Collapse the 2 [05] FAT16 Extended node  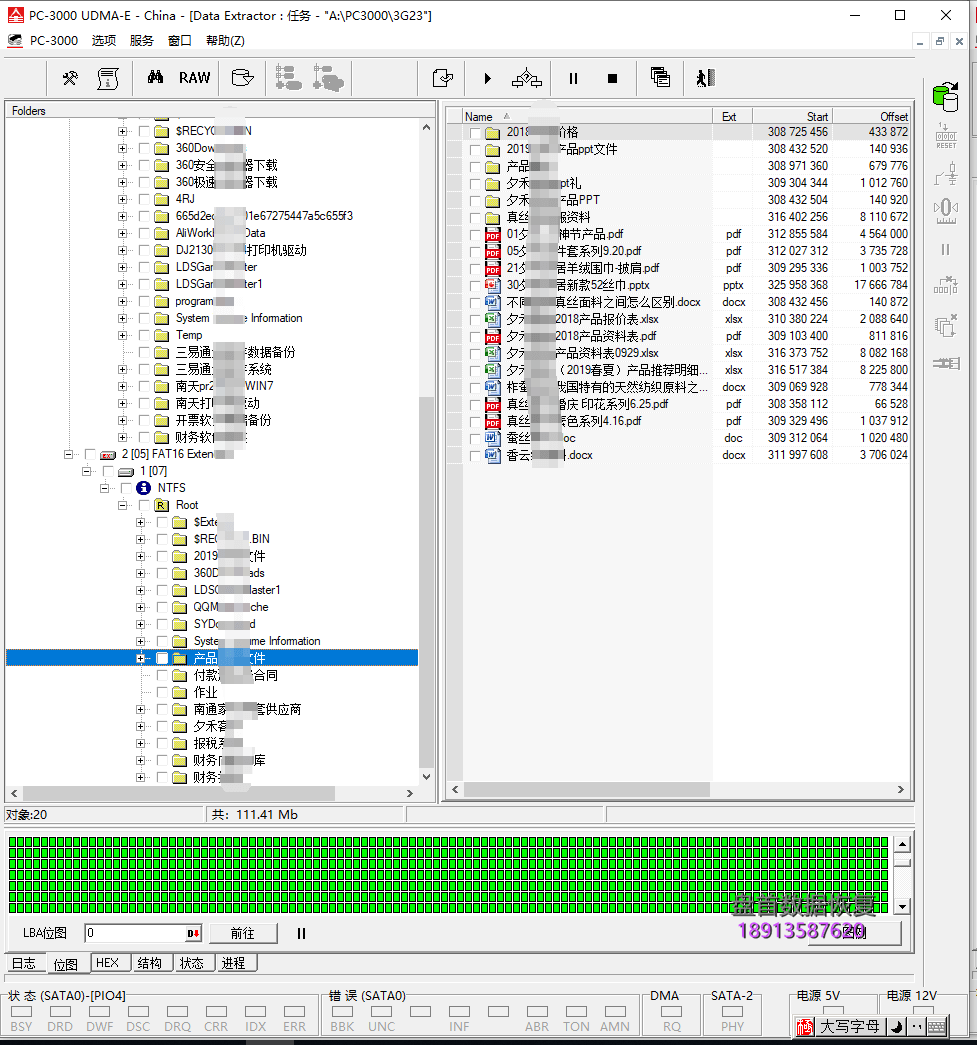(x=69, y=454)
